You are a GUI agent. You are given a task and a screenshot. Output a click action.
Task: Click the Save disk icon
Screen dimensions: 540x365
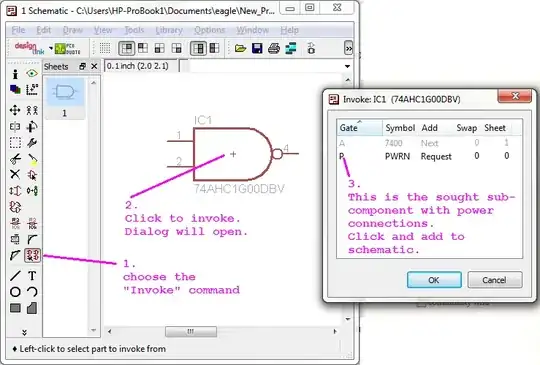tap(257, 48)
